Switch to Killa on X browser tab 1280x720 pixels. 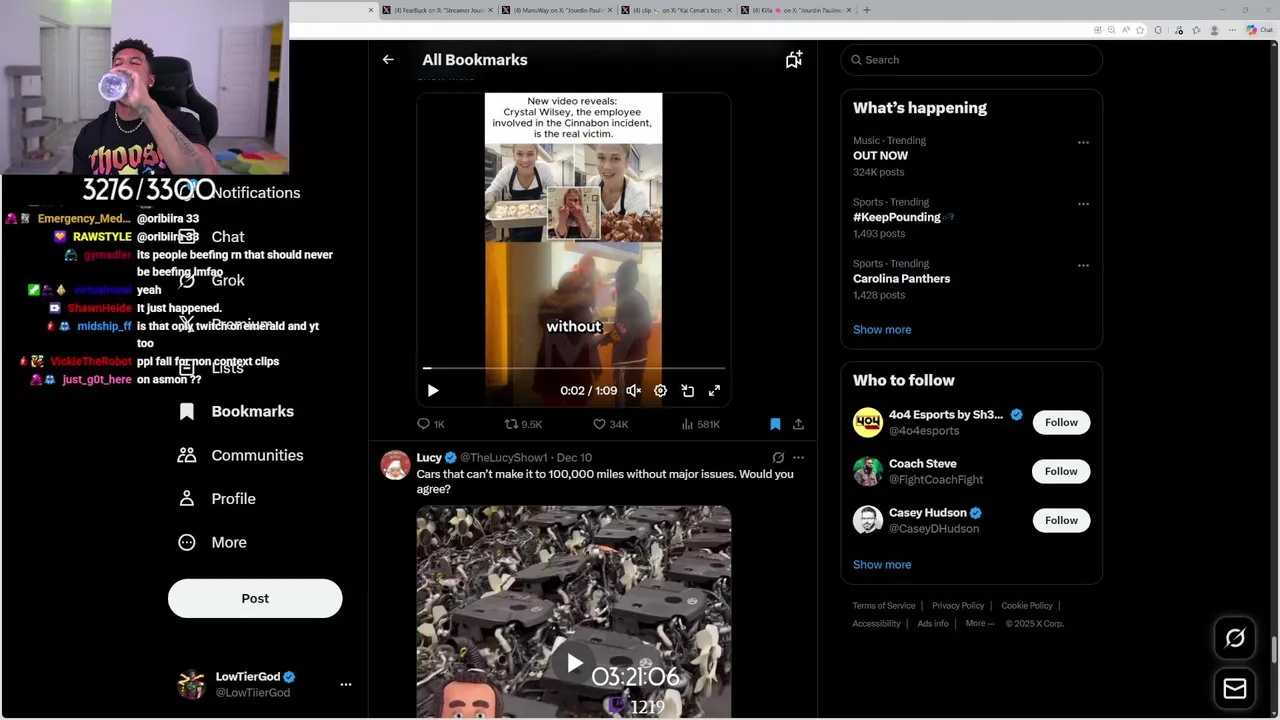(x=796, y=10)
